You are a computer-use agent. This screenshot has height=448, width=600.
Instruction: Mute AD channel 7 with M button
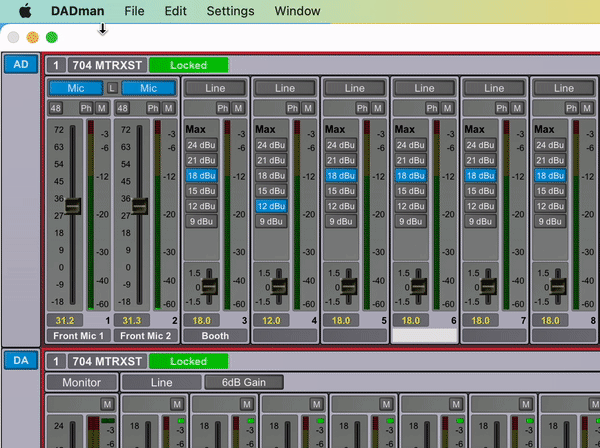[x=517, y=108]
